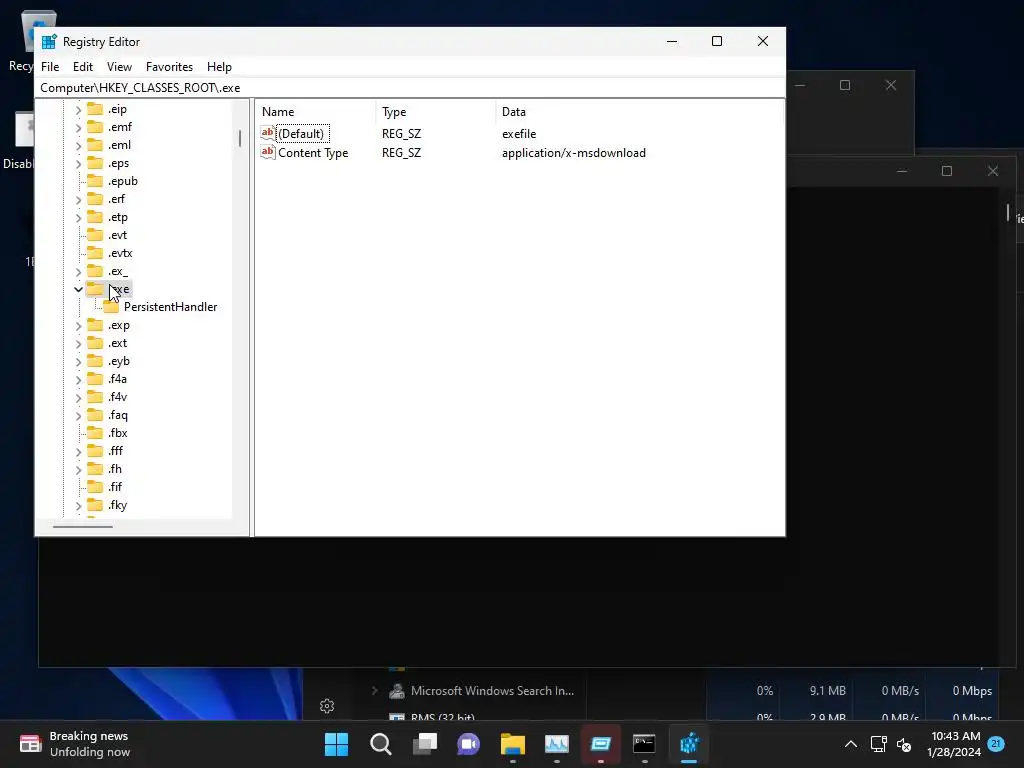Expand the .eyb key

[78, 361]
